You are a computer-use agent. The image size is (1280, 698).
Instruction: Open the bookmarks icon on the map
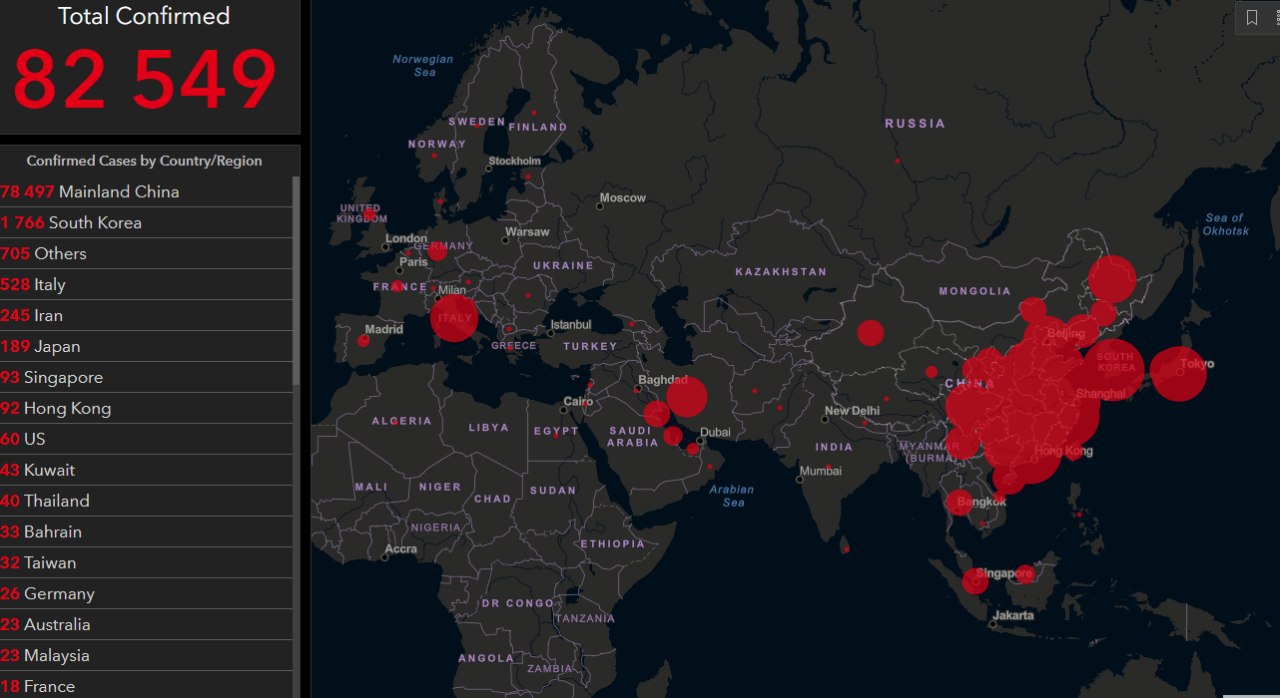coord(1252,17)
